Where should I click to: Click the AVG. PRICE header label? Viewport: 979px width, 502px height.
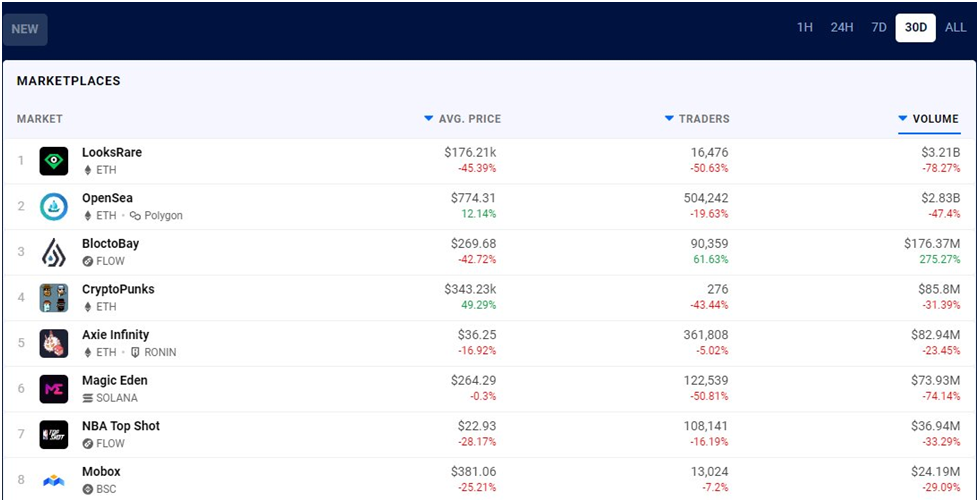click(470, 119)
